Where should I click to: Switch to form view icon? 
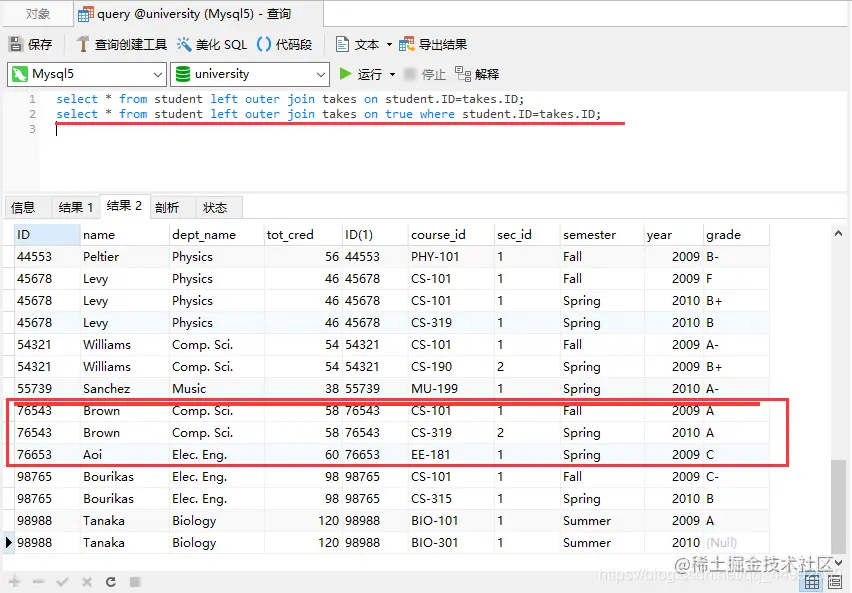pos(835,582)
